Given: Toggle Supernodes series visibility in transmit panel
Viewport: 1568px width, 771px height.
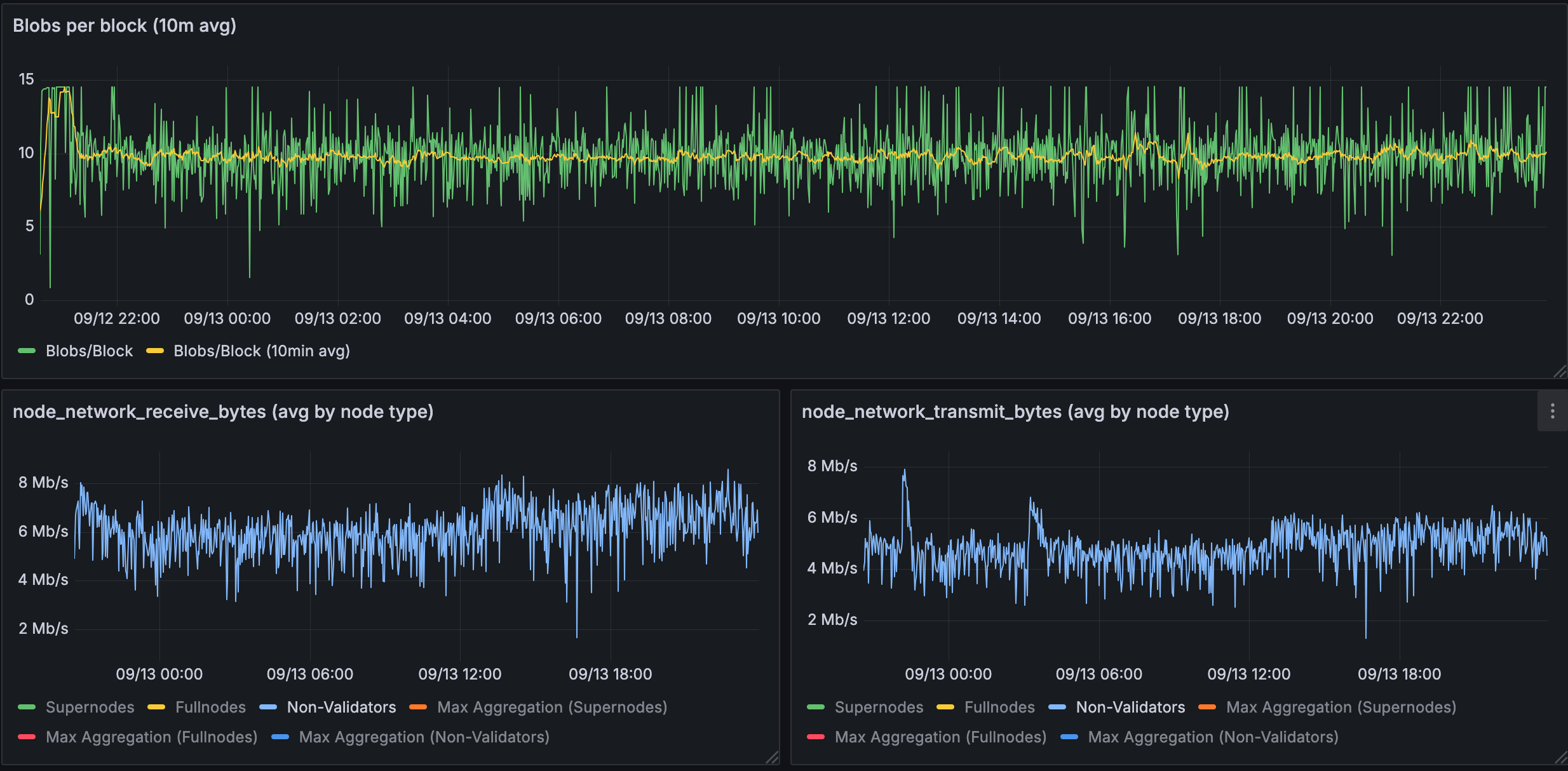Looking at the screenshot, I should coord(879,707).
